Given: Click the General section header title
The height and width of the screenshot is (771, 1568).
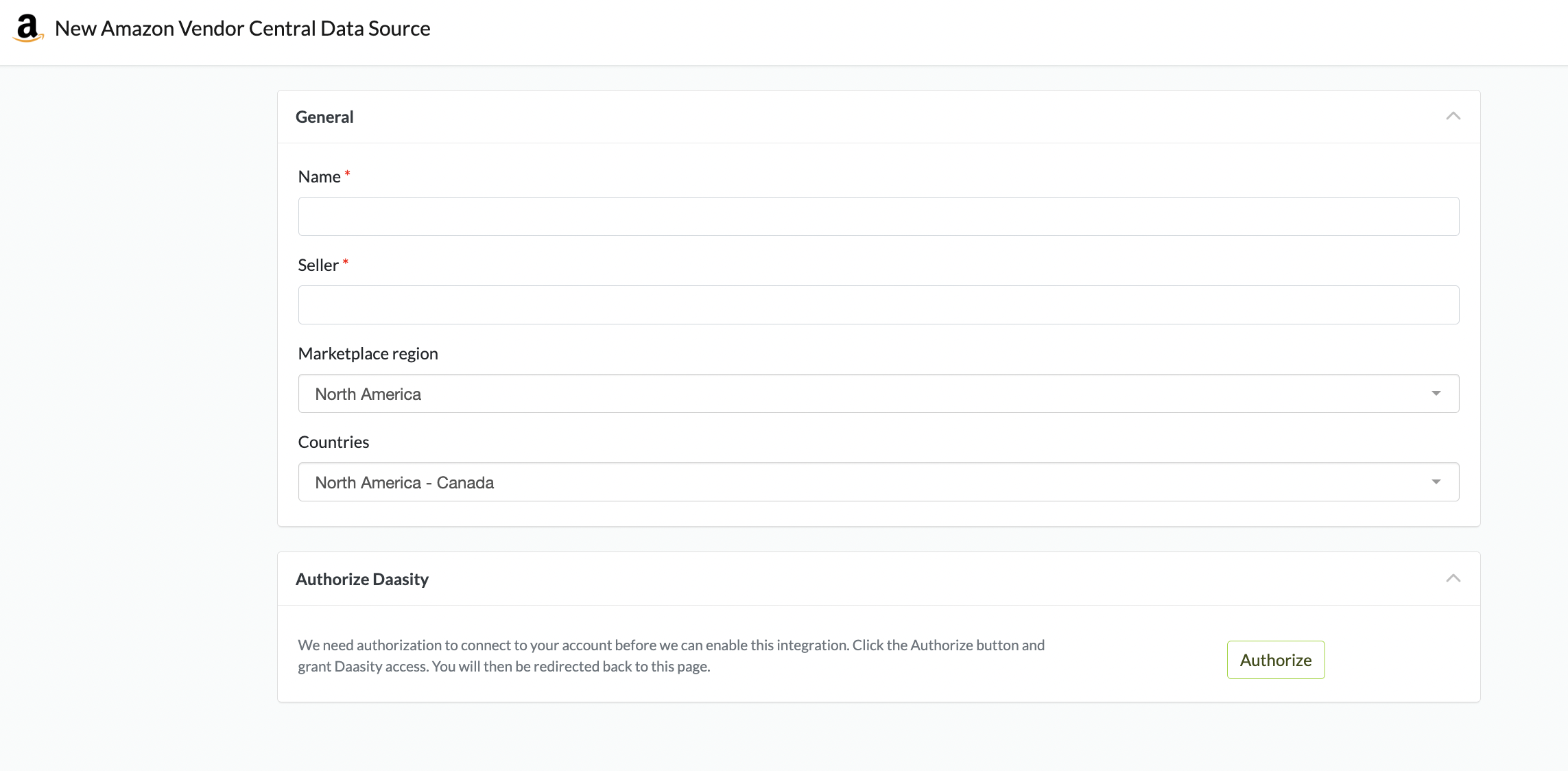Looking at the screenshot, I should (x=324, y=117).
